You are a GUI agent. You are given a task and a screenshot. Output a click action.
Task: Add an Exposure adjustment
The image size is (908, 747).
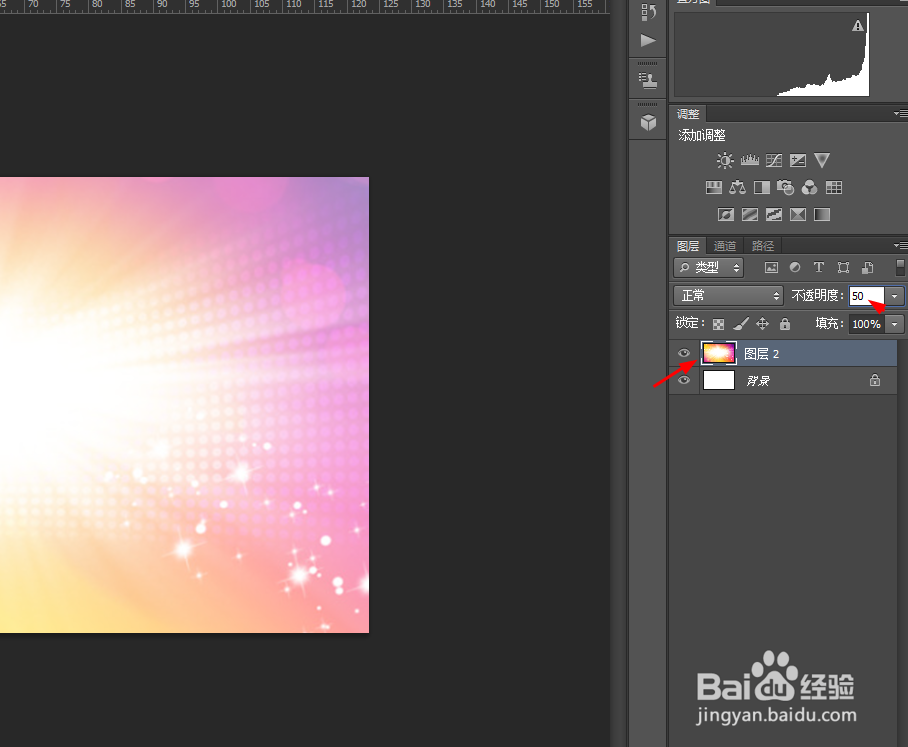click(798, 160)
